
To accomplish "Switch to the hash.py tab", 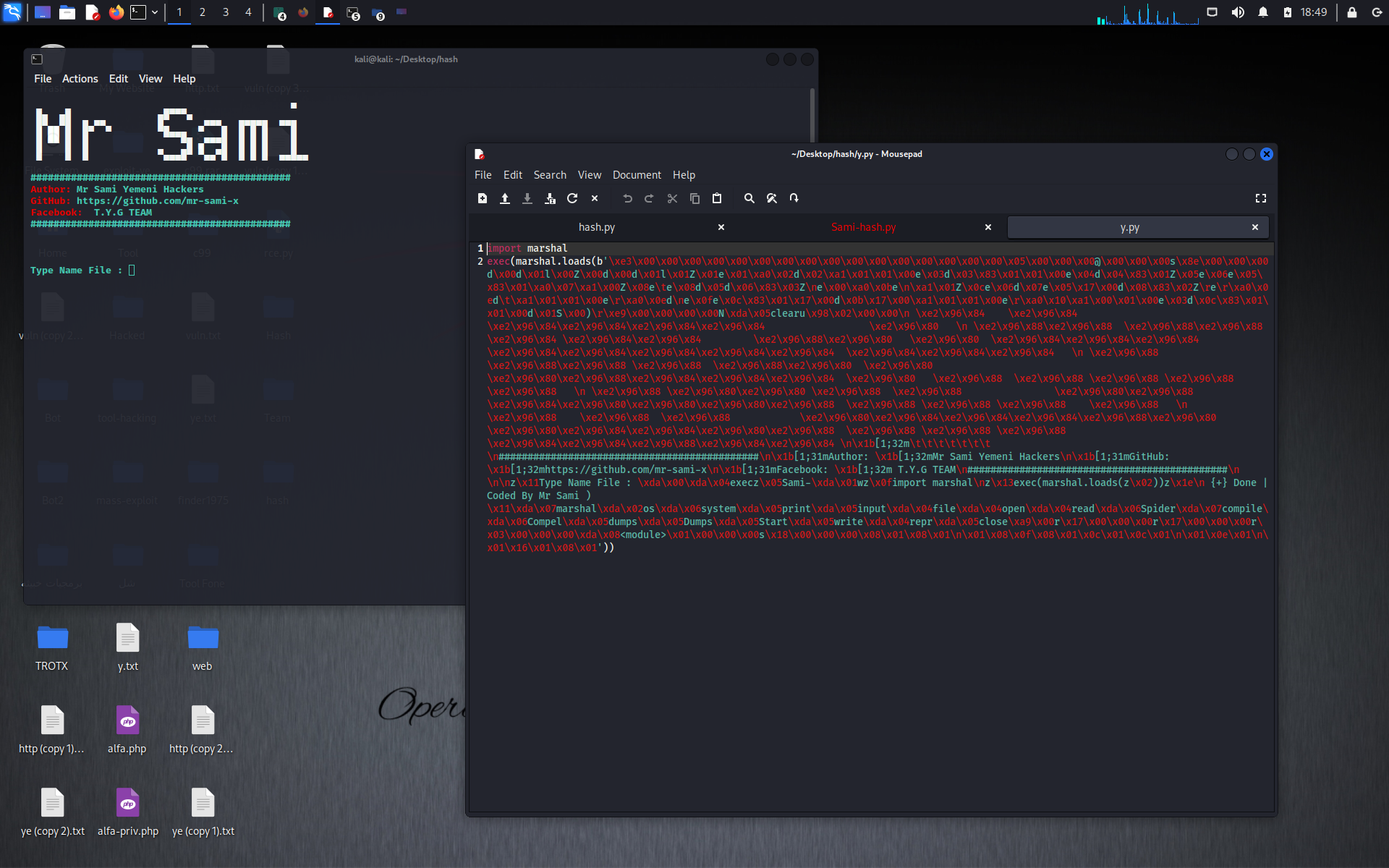I will 597,227.
